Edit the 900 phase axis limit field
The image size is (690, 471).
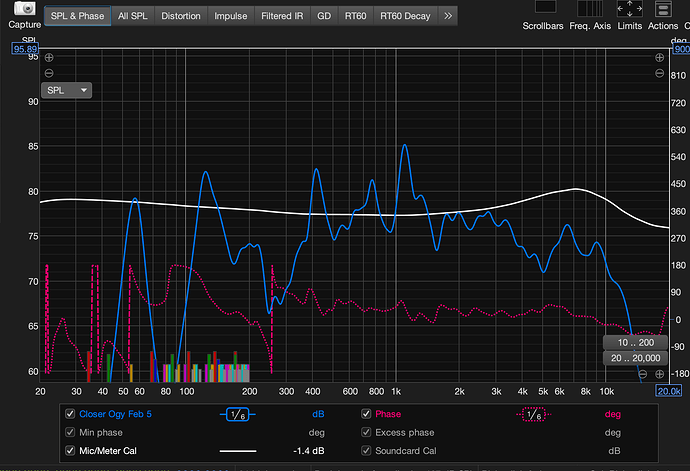pos(681,49)
